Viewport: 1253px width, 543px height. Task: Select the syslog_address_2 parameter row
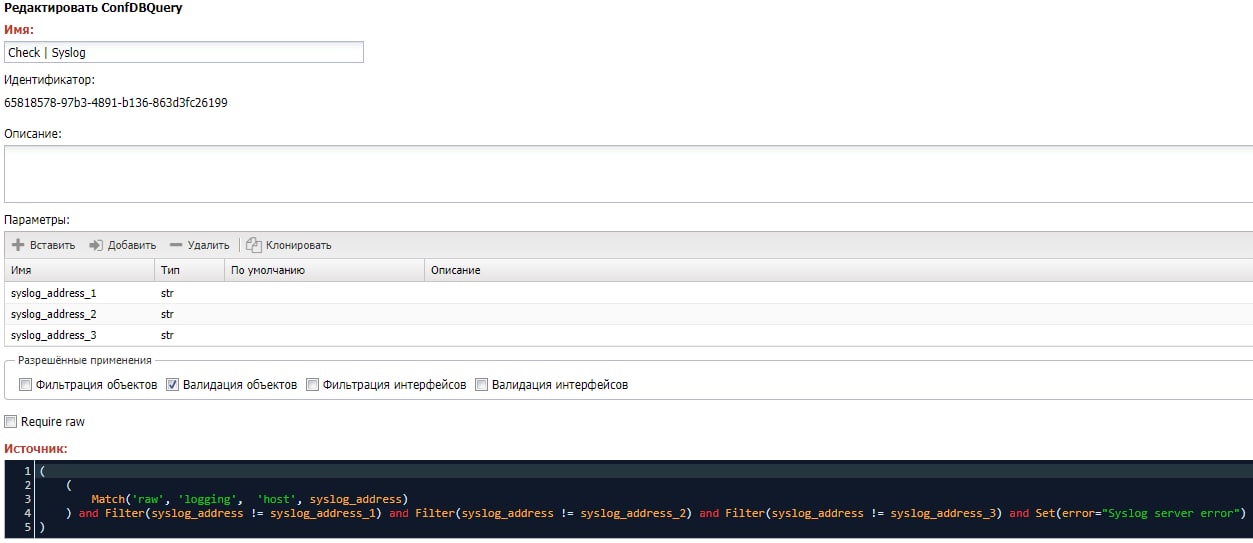tap(628, 314)
